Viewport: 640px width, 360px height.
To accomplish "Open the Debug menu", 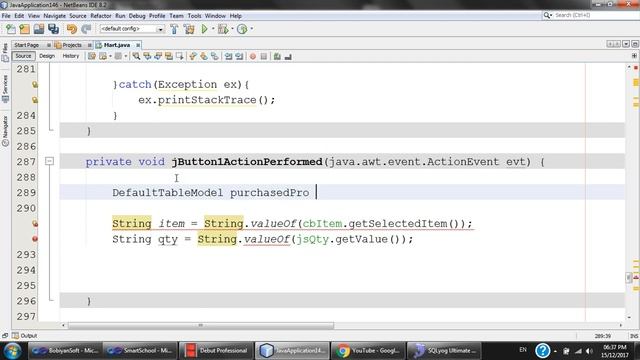I will point(137,16).
